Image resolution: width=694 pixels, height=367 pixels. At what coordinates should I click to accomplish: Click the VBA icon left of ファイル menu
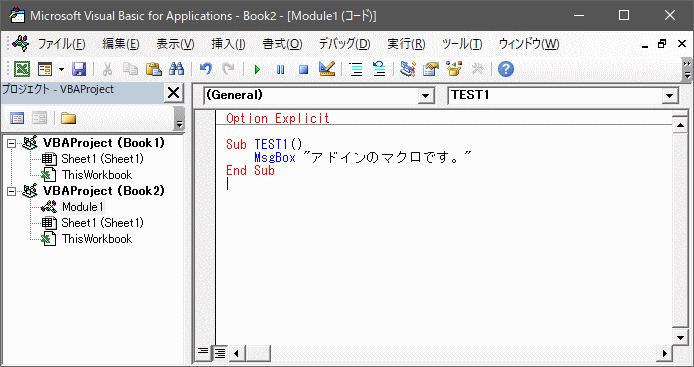[21, 44]
